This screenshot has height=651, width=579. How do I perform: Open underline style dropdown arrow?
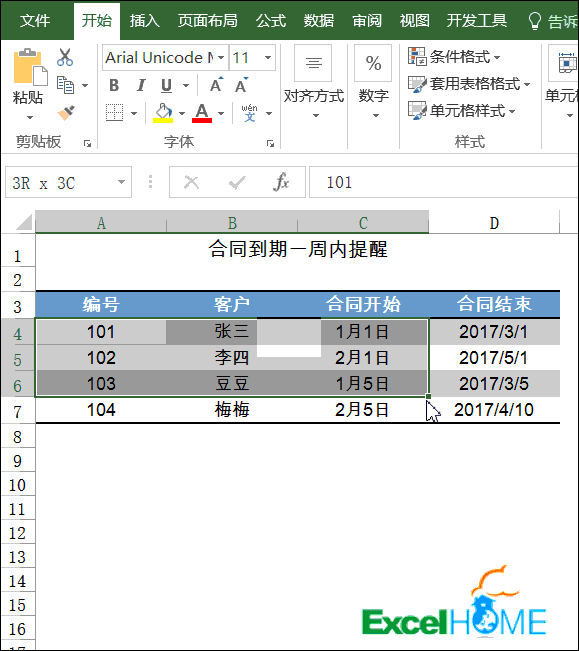coord(186,86)
